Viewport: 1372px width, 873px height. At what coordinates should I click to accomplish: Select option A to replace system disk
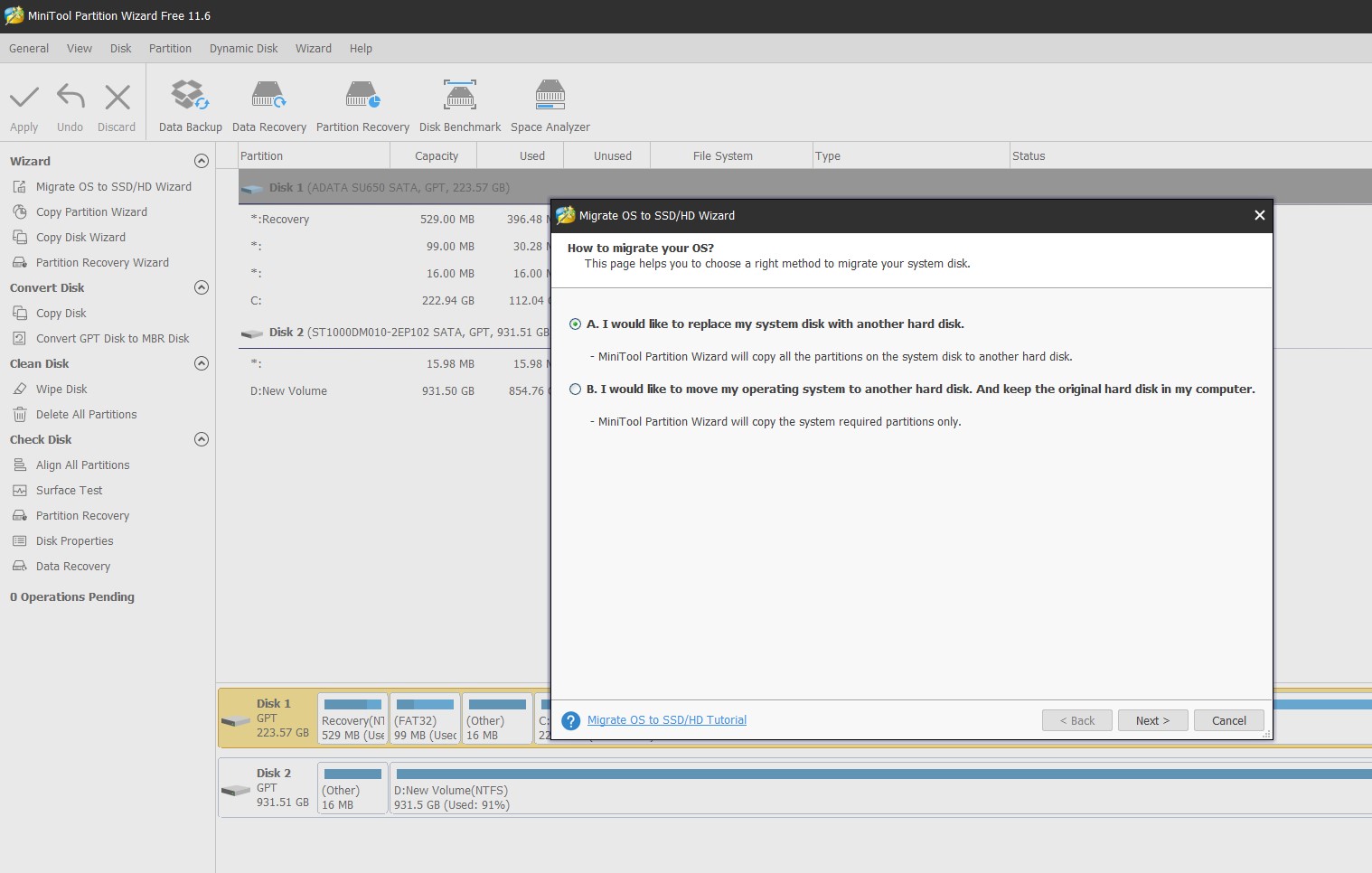click(575, 324)
